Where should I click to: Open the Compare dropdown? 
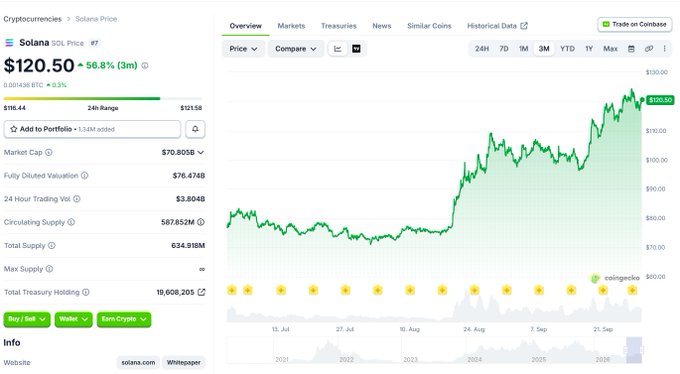pos(295,49)
